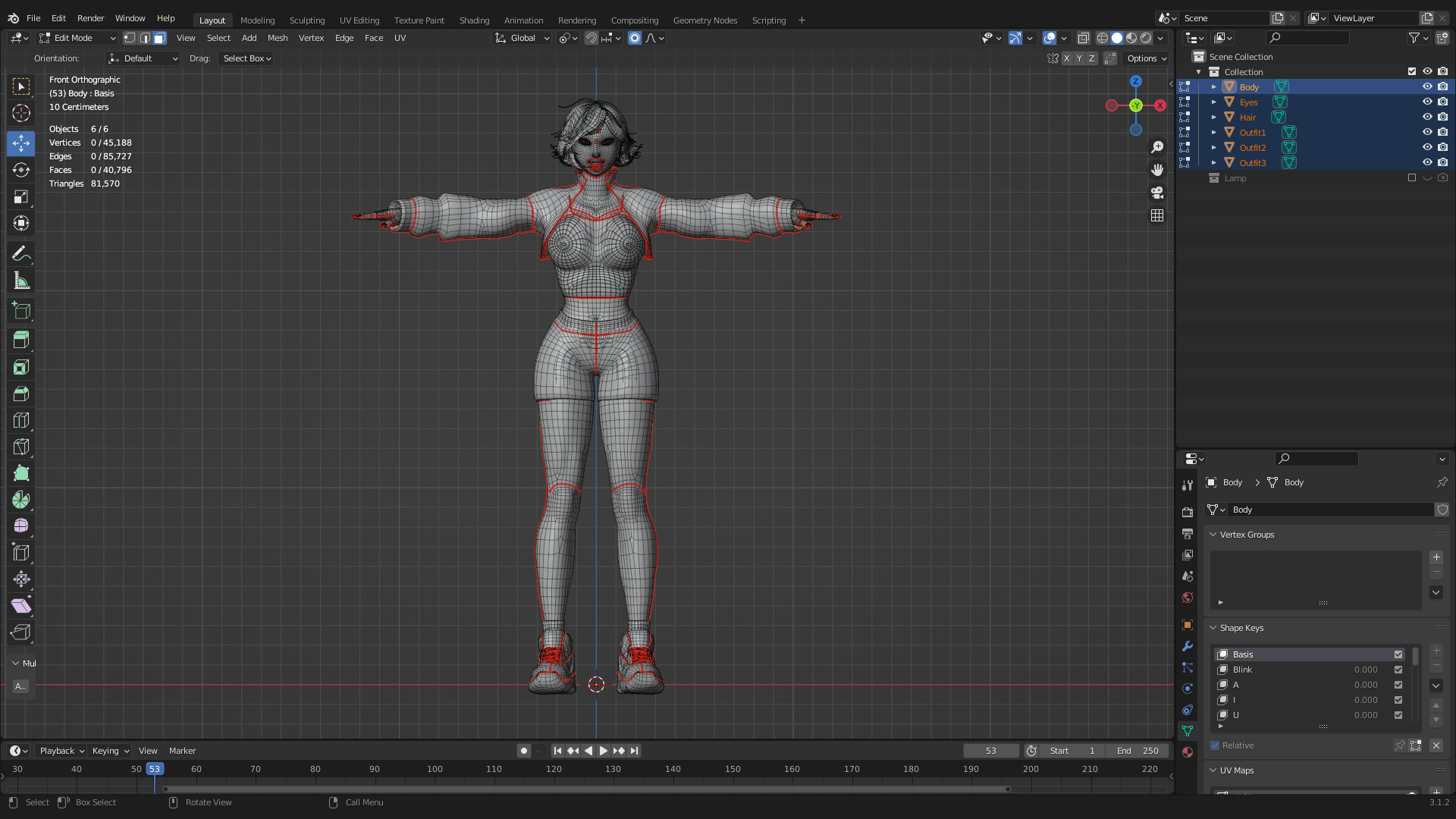Click the End frame field

(x=1137, y=751)
